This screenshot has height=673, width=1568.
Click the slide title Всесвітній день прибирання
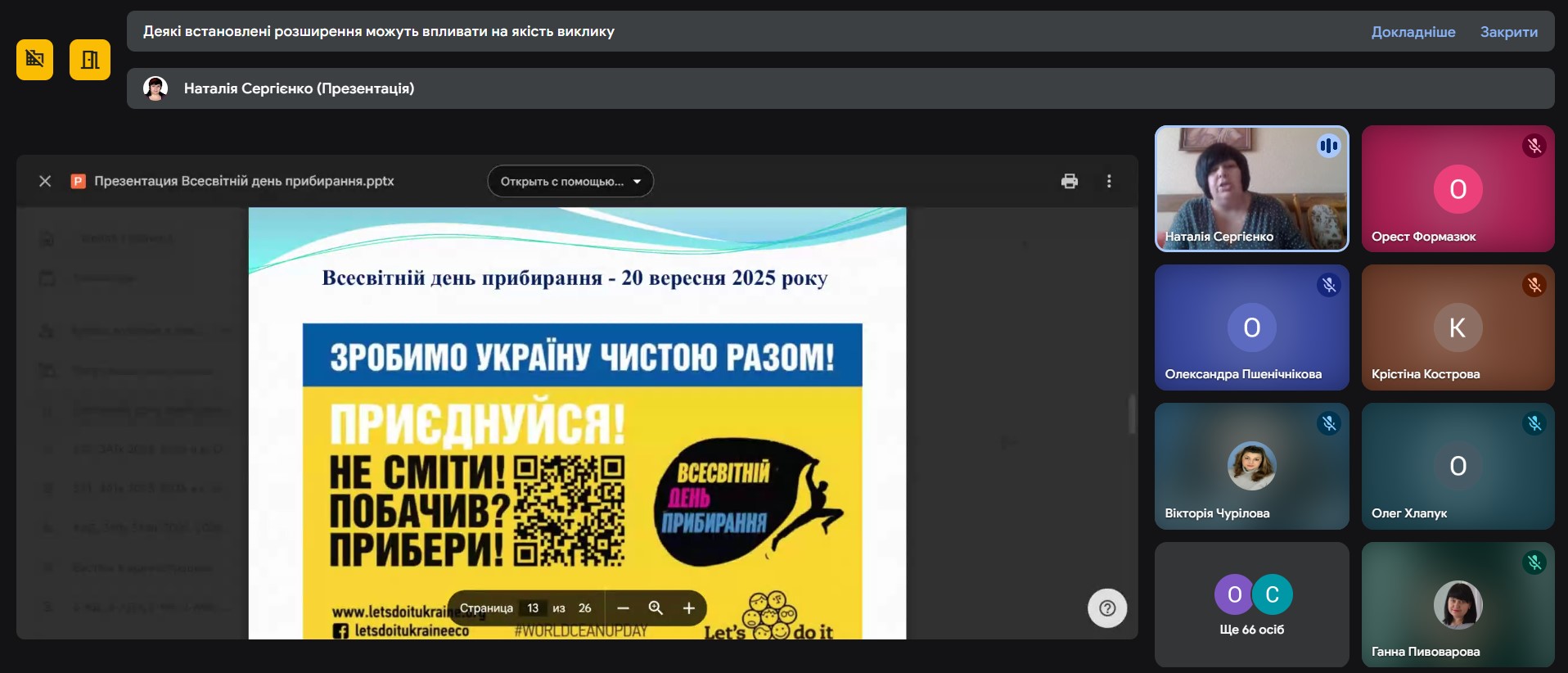[574, 278]
